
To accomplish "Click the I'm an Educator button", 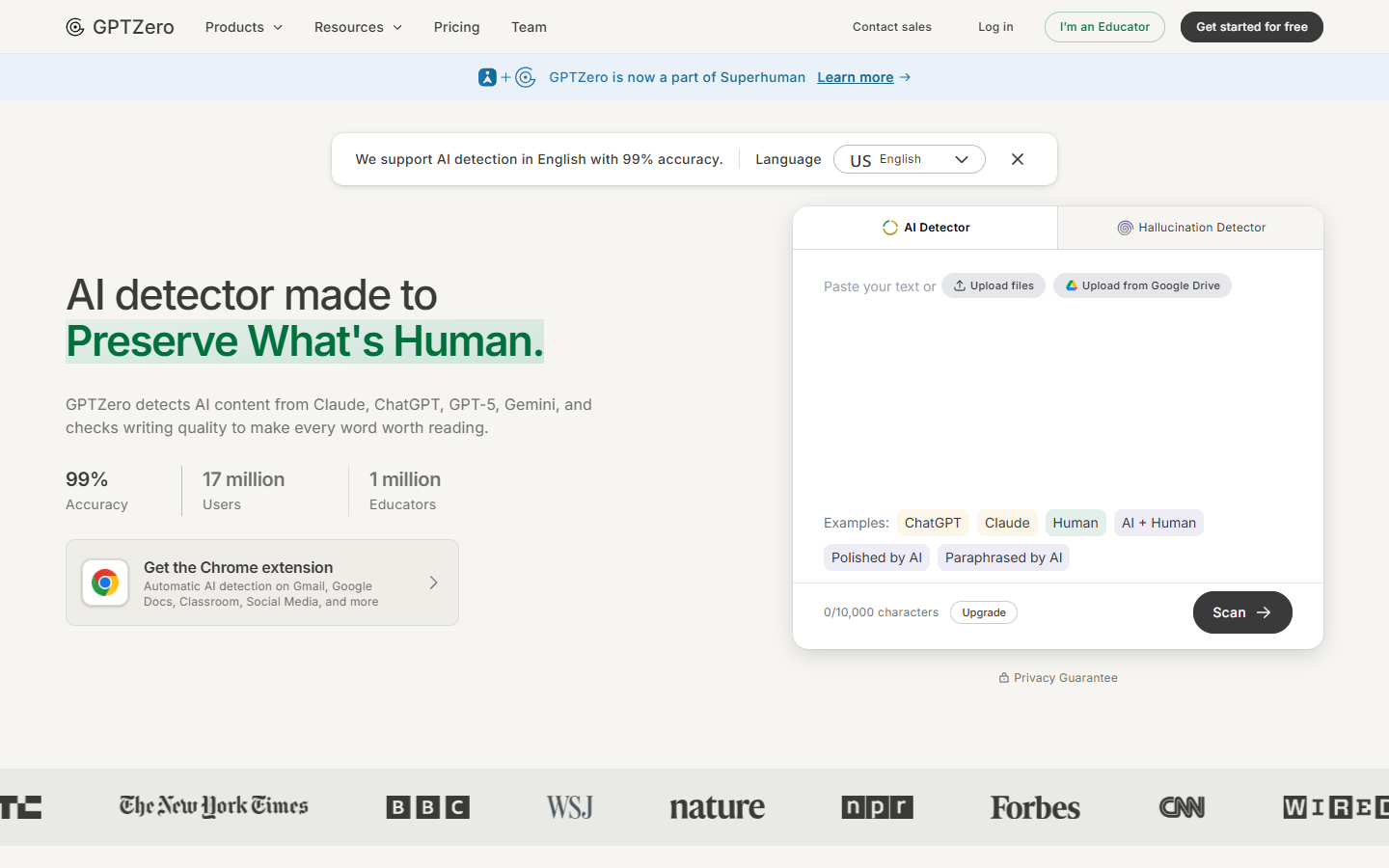I will [x=1104, y=27].
